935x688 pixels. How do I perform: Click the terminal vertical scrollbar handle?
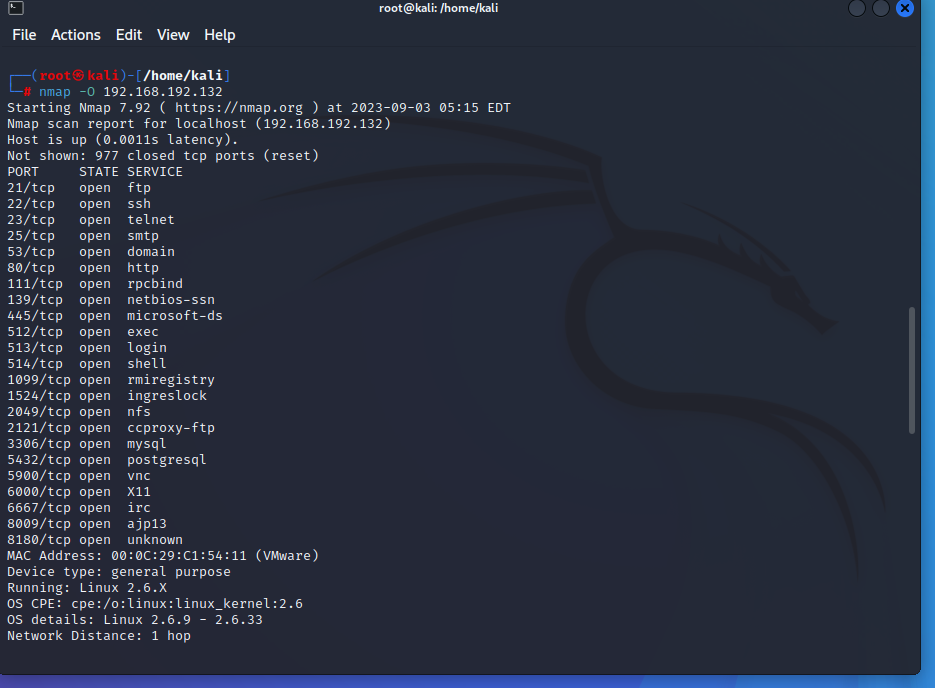coord(911,370)
